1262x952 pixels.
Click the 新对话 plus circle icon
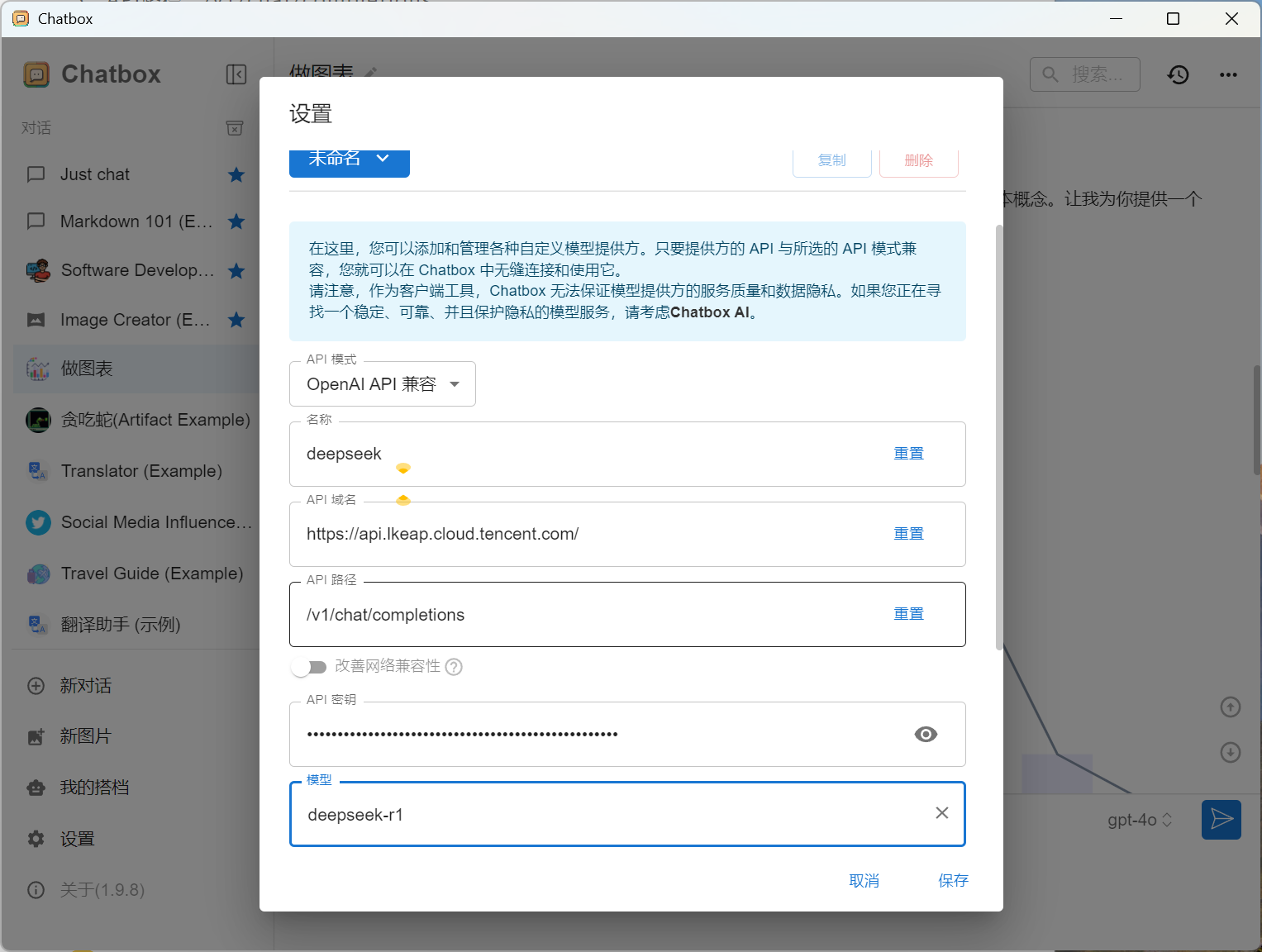click(x=36, y=686)
